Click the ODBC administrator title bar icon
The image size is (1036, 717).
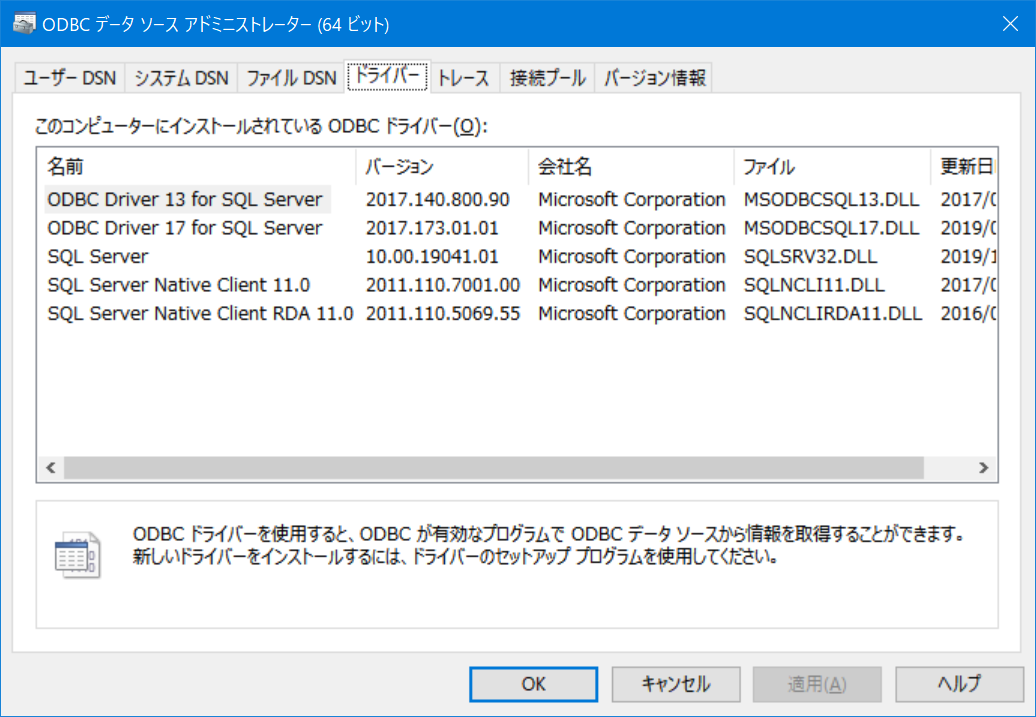[24, 24]
